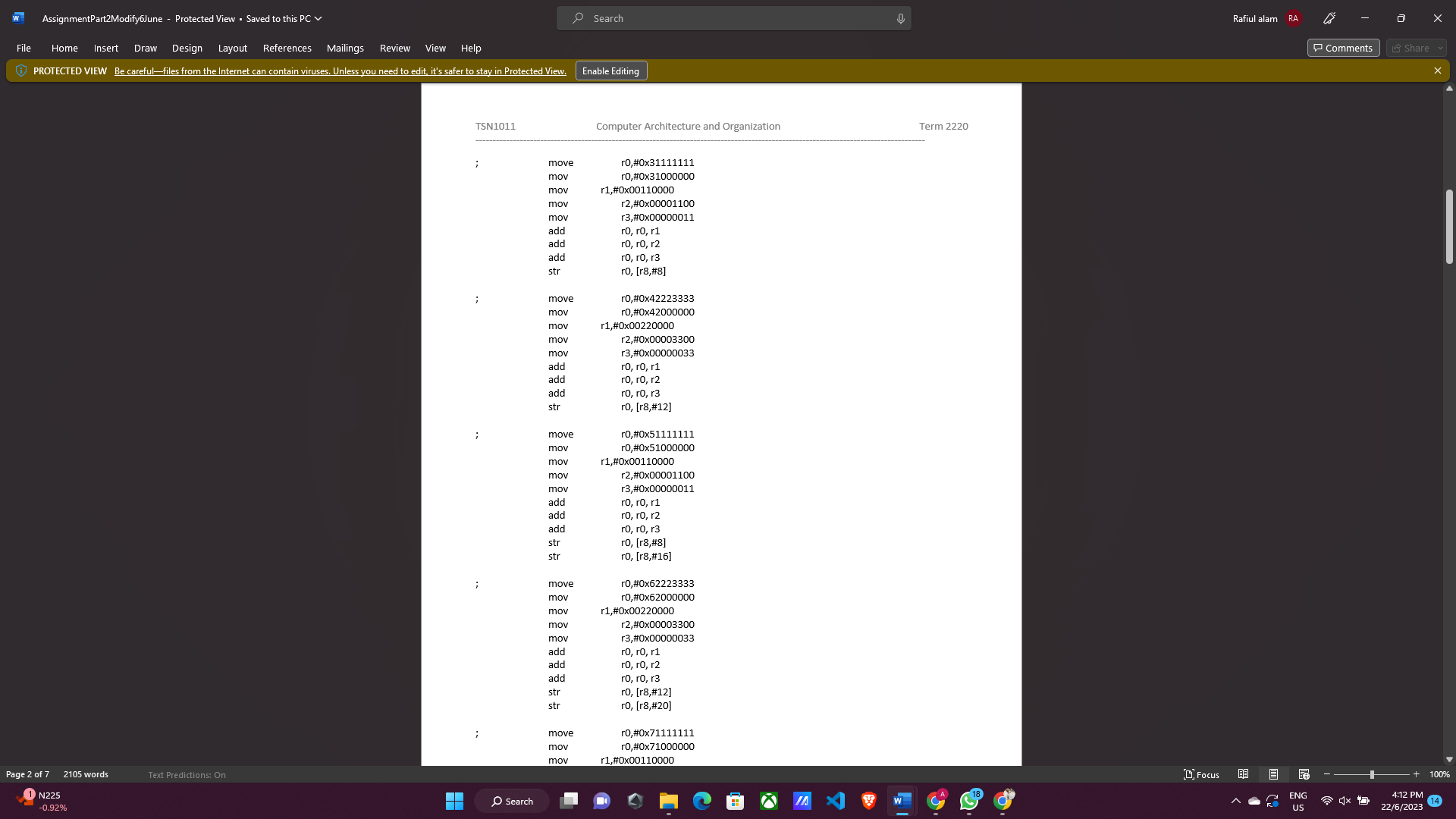Open Visual Studio Code from taskbar

coord(835,801)
